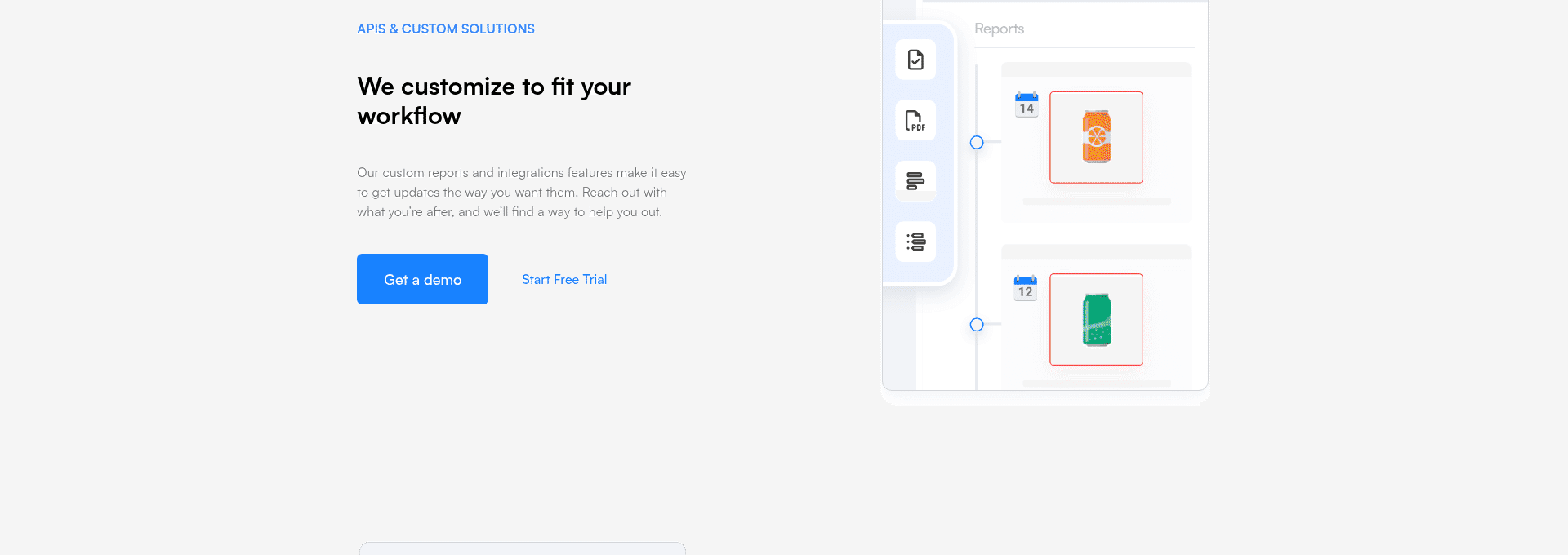This screenshot has height=555, width=1568.
Task: Click the horizontal bars icon in sidebar
Action: click(x=915, y=181)
